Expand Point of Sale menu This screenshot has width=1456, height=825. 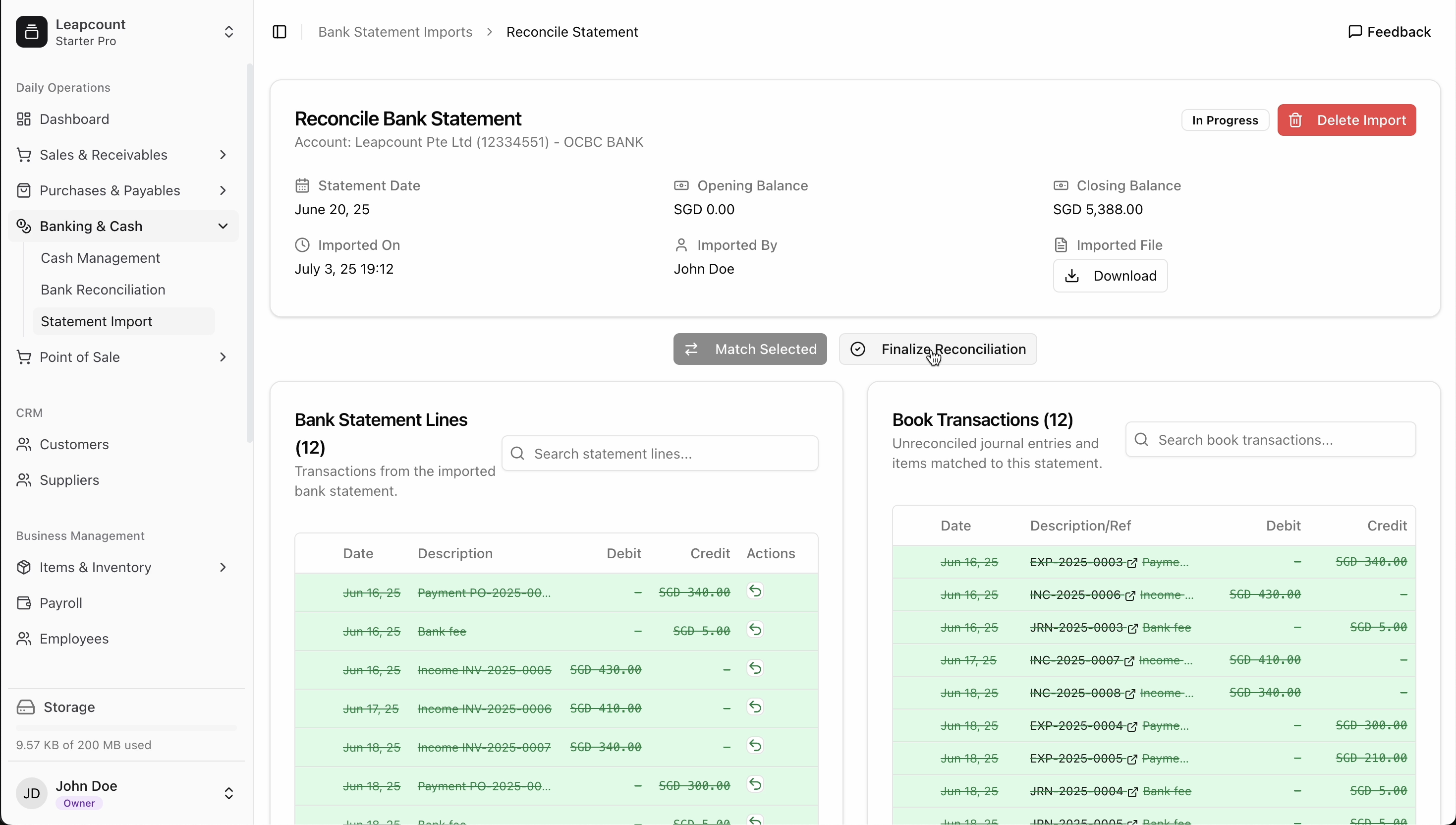pyautogui.click(x=123, y=357)
